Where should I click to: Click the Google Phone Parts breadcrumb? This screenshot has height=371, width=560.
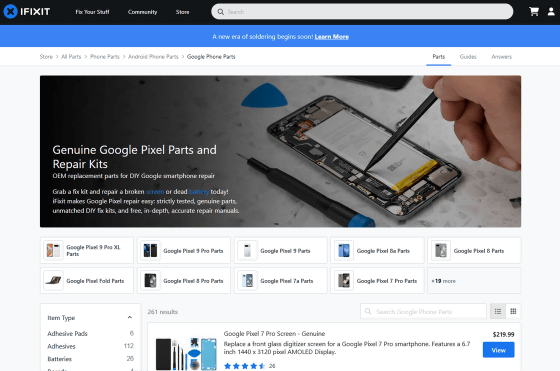pyautogui.click(x=211, y=56)
